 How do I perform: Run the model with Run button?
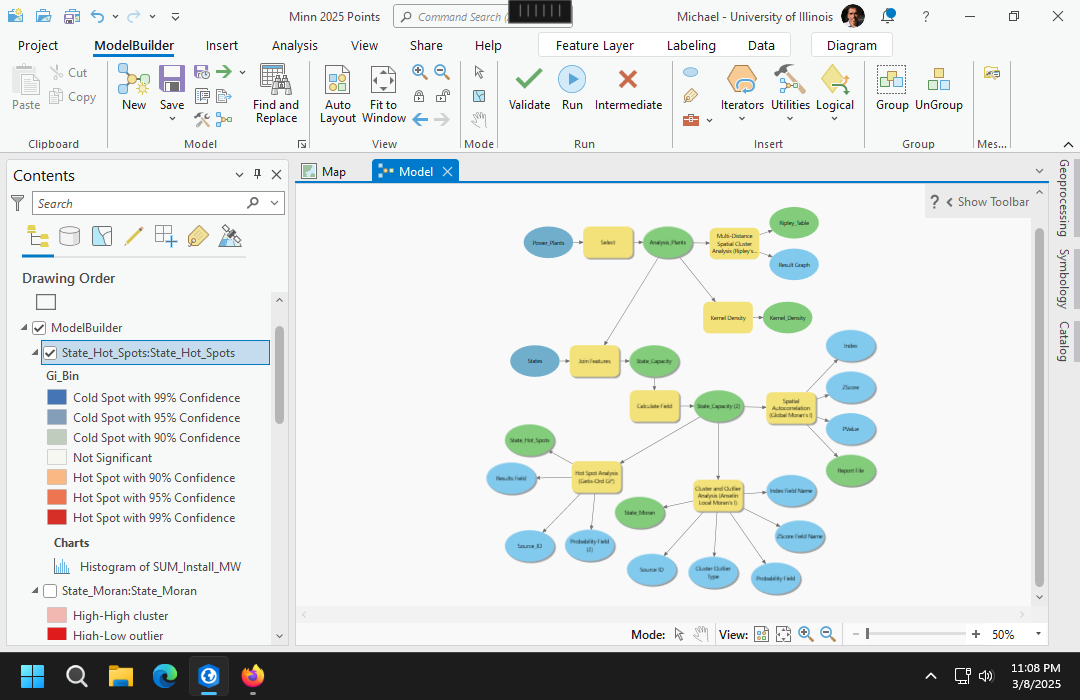click(x=572, y=80)
